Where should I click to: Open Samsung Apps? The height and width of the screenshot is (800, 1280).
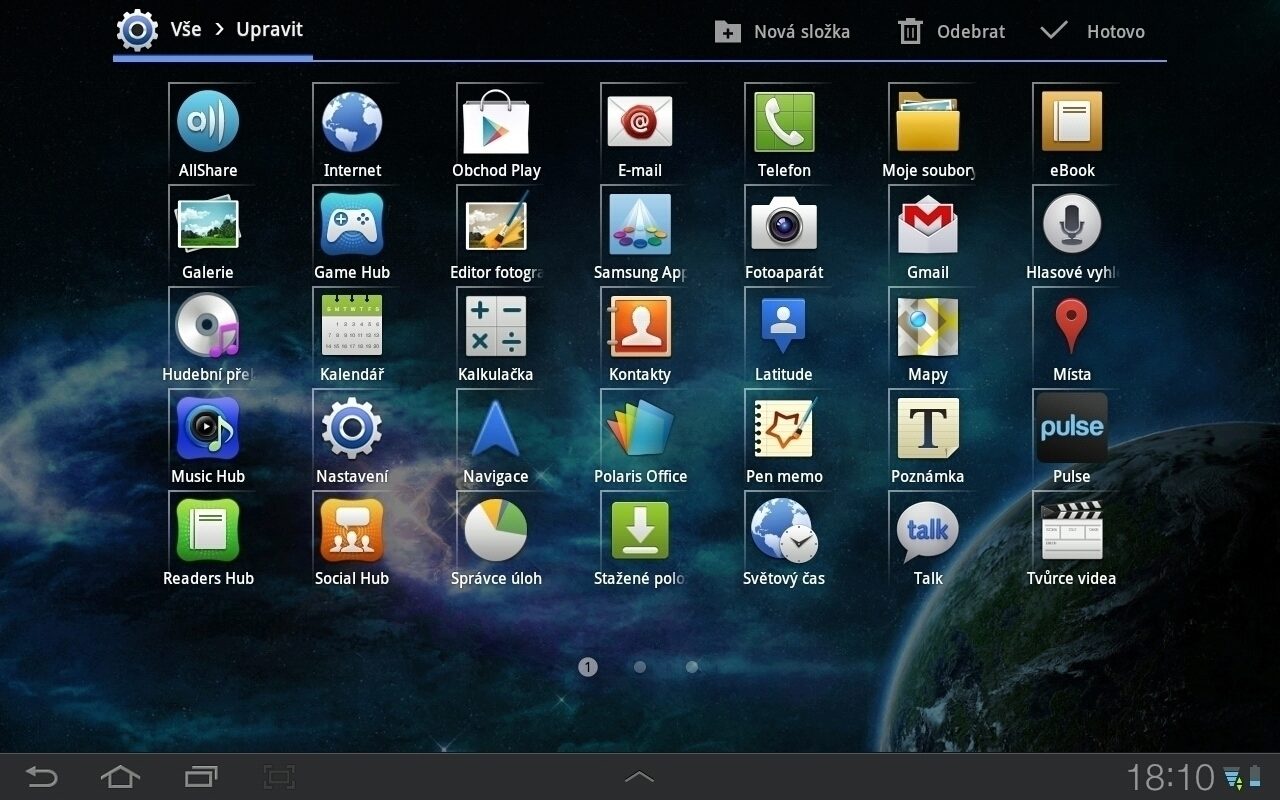pos(640,224)
